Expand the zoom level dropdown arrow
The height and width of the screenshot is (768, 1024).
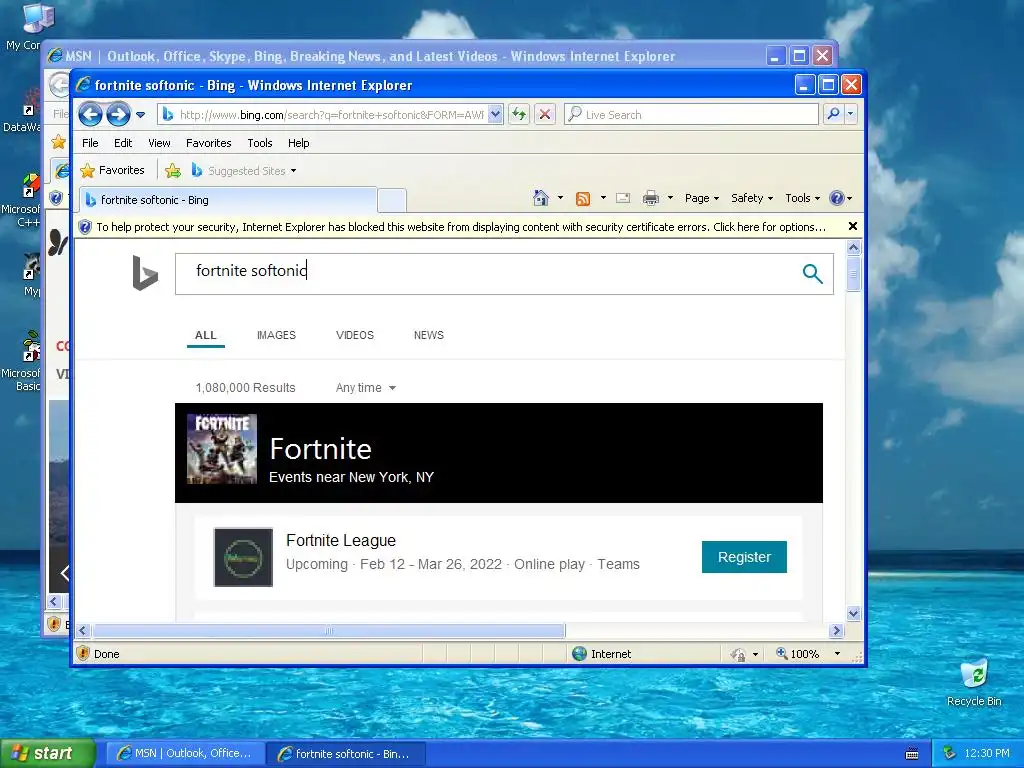[837, 654]
